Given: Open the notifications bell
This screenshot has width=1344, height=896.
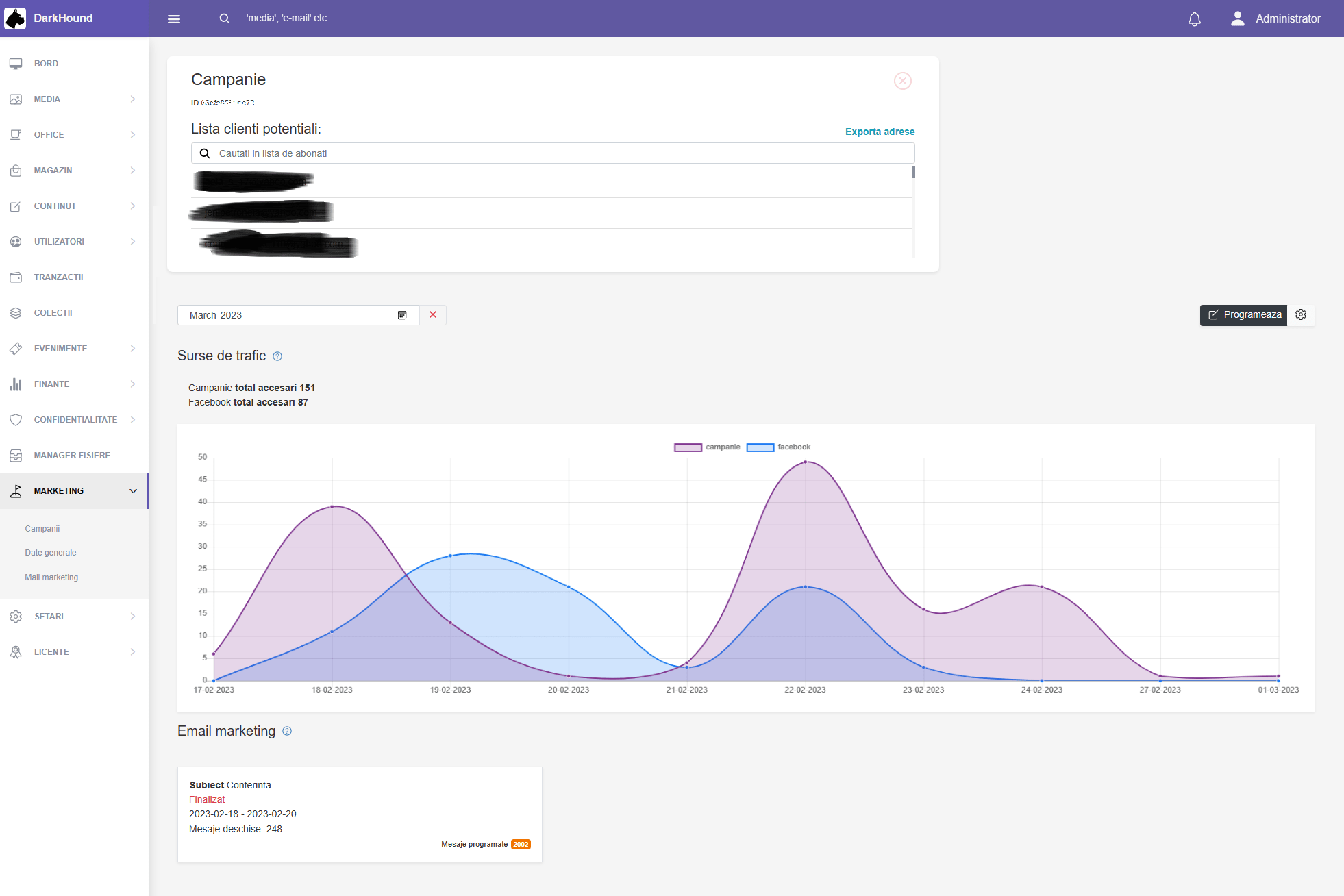Looking at the screenshot, I should 1194,18.
